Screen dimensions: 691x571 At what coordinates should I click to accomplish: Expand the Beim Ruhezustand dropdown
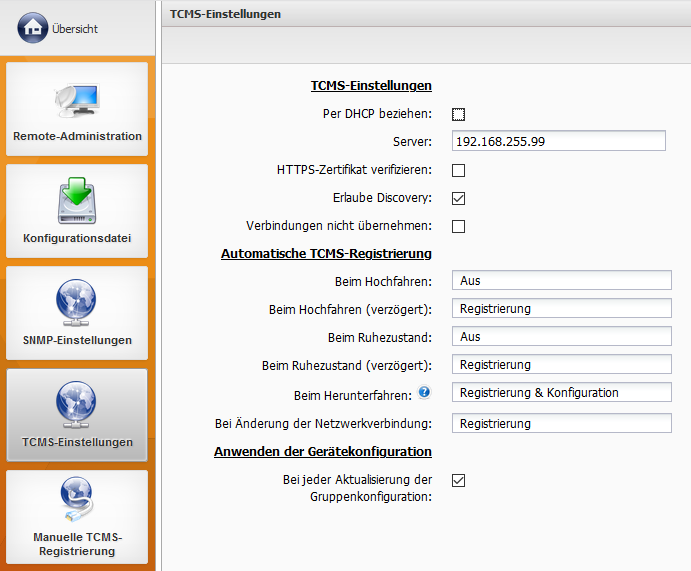[561, 337]
